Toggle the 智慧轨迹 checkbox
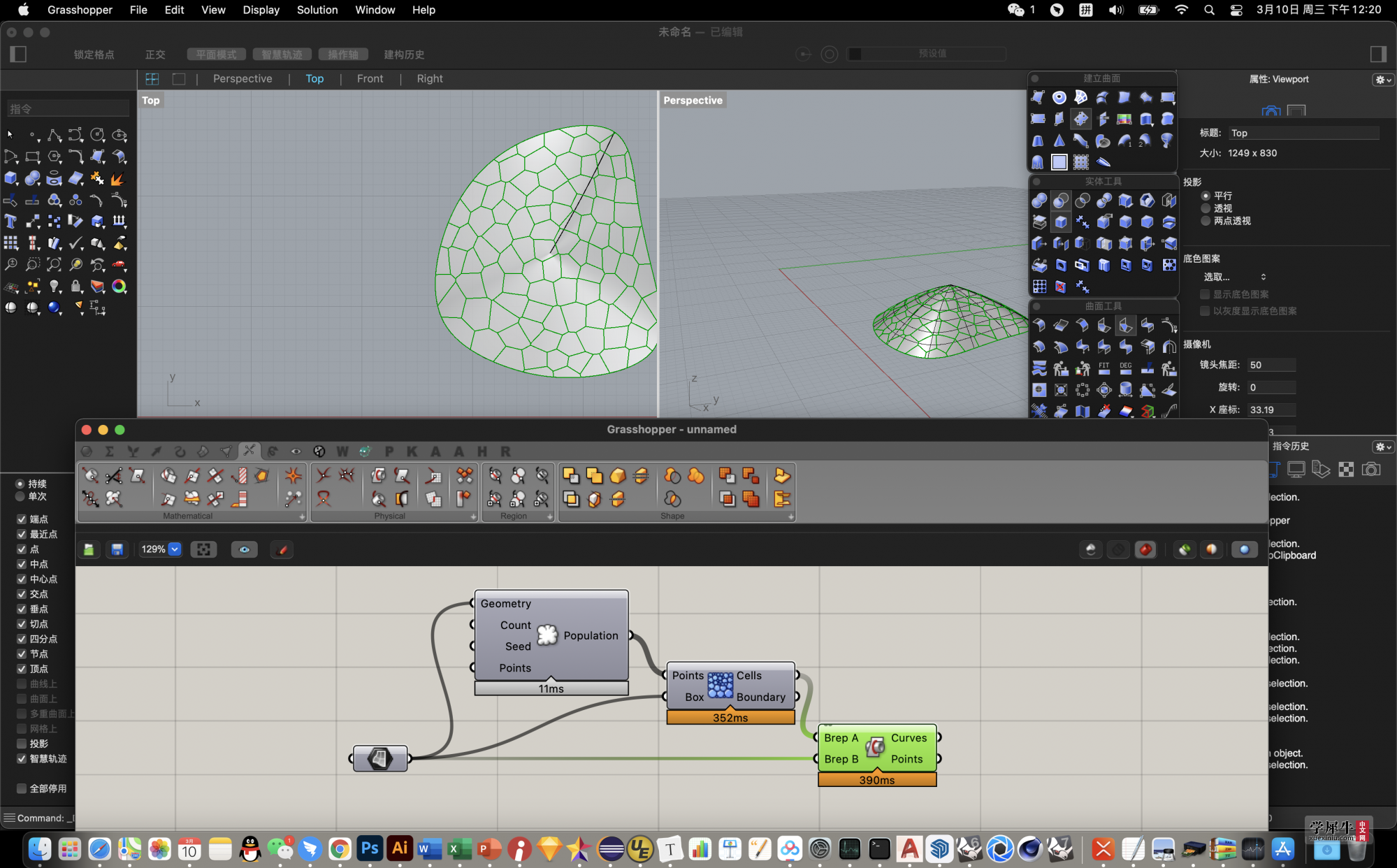1397x868 pixels. click(22, 758)
